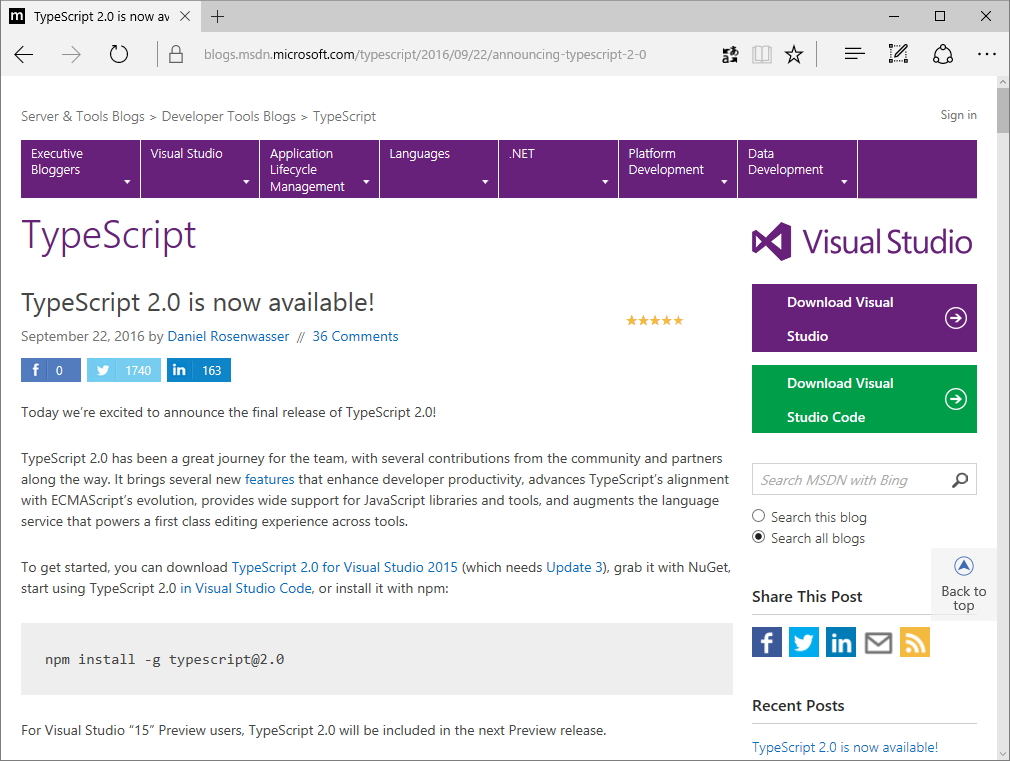Image resolution: width=1010 pixels, height=761 pixels.
Task: Expand the Languages menu
Action: (x=439, y=169)
